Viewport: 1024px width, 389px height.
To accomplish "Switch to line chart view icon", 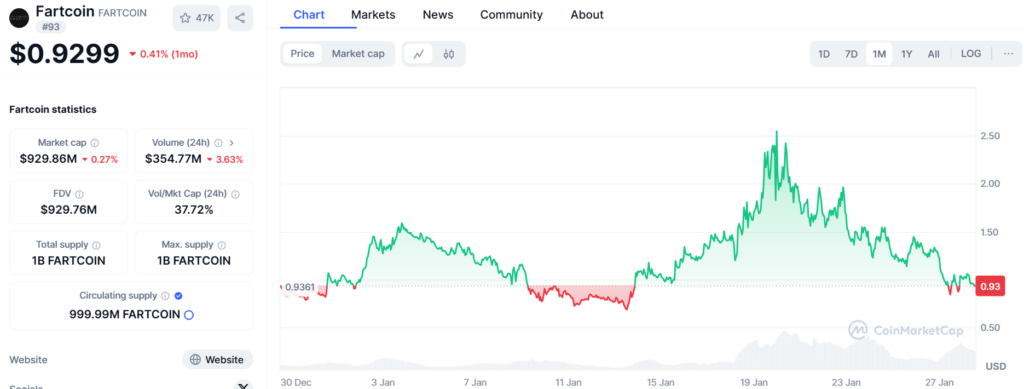I will pos(419,54).
